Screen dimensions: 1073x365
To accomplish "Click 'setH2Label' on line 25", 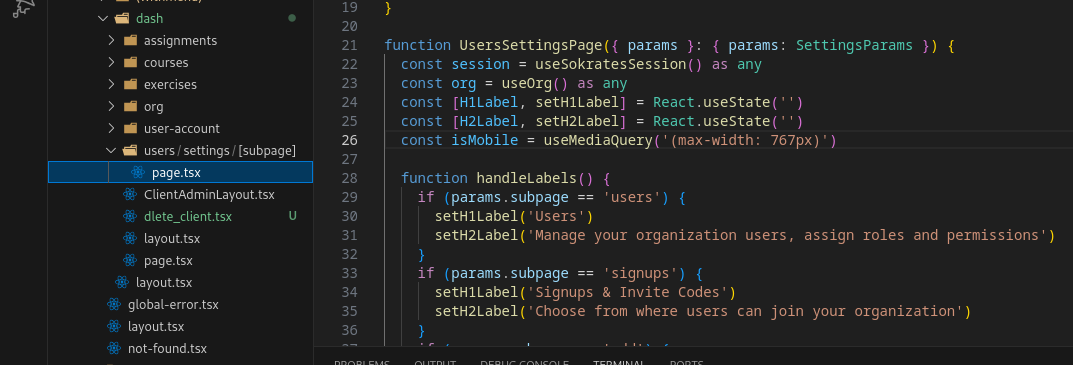I will tap(577, 121).
